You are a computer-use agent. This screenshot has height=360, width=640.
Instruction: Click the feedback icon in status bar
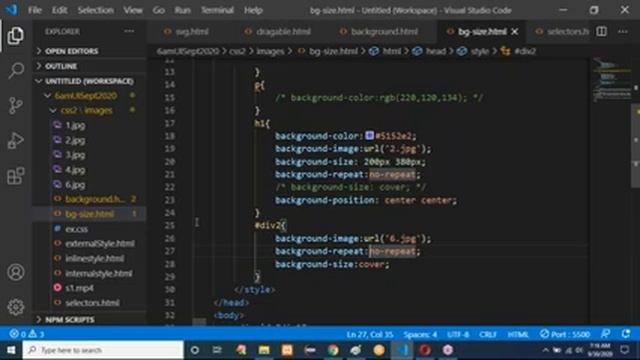(x=605, y=334)
